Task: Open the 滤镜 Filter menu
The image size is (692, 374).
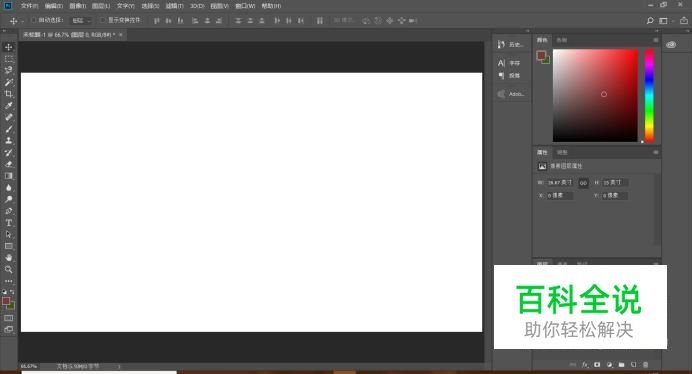Action: pyautogui.click(x=174, y=6)
